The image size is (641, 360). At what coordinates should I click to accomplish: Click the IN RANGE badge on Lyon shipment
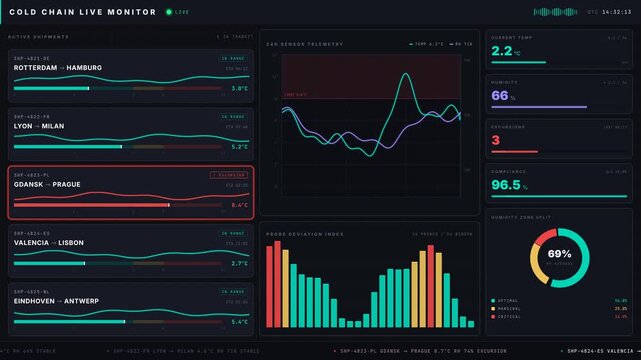click(x=233, y=117)
